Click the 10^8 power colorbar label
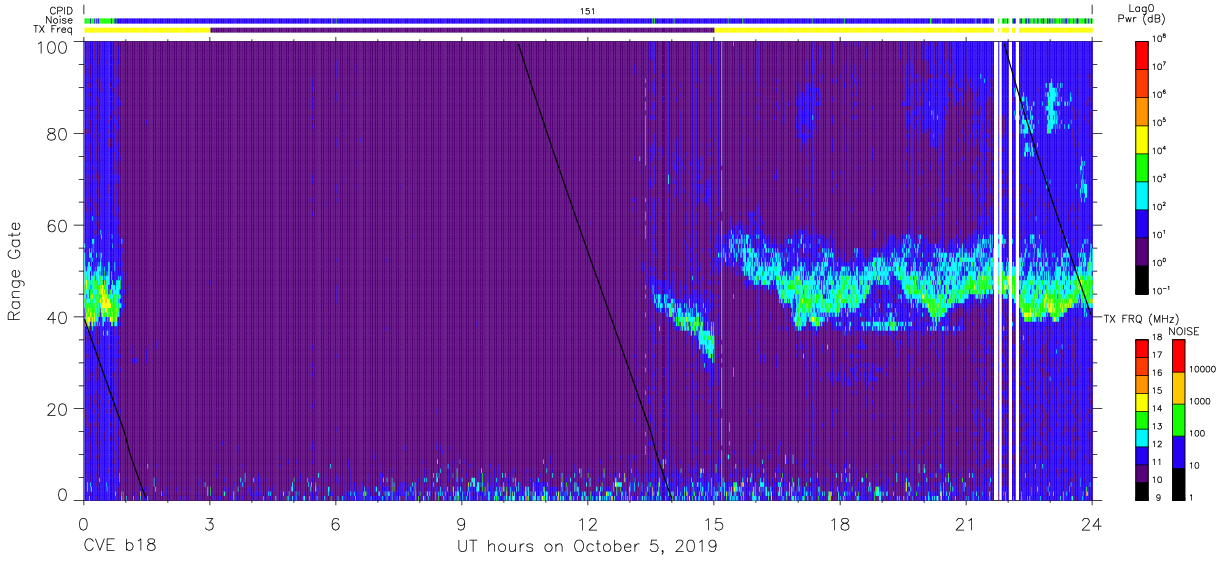The image size is (1228, 567). click(1161, 38)
